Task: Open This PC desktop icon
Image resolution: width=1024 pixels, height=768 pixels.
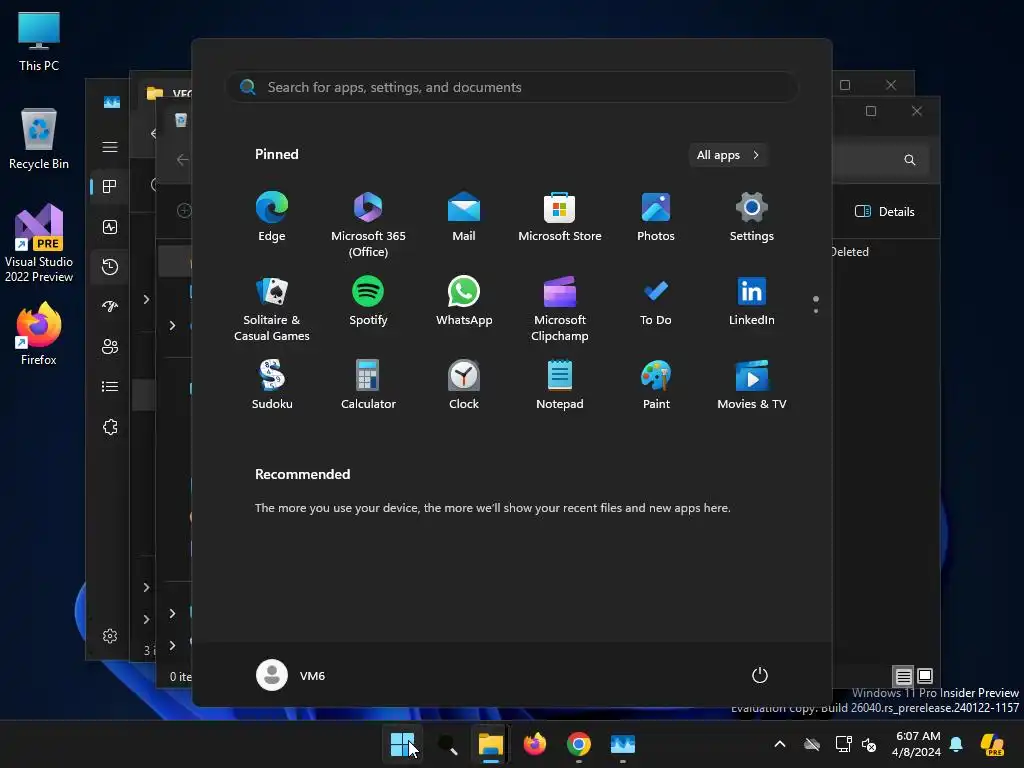Action: [39, 41]
